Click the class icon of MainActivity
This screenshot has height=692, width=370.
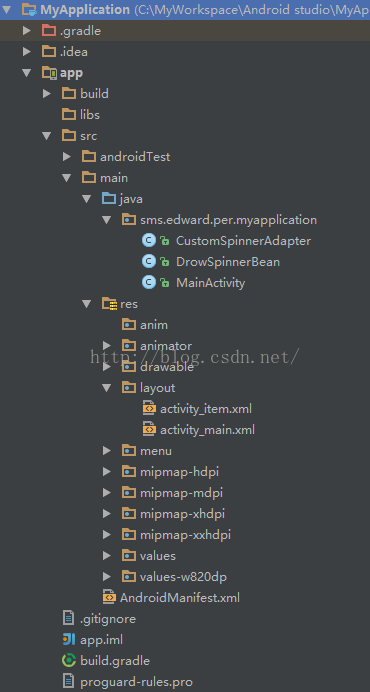[149, 282]
